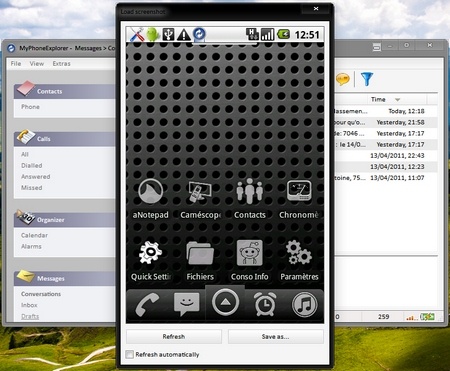Tap the messaging smiley dock icon
The width and height of the screenshot is (450, 371).
point(187,304)
